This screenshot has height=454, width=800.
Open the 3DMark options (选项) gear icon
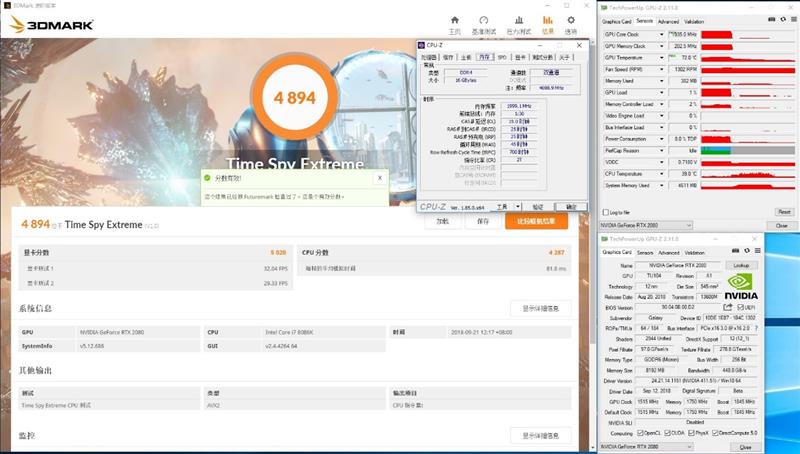571,20
